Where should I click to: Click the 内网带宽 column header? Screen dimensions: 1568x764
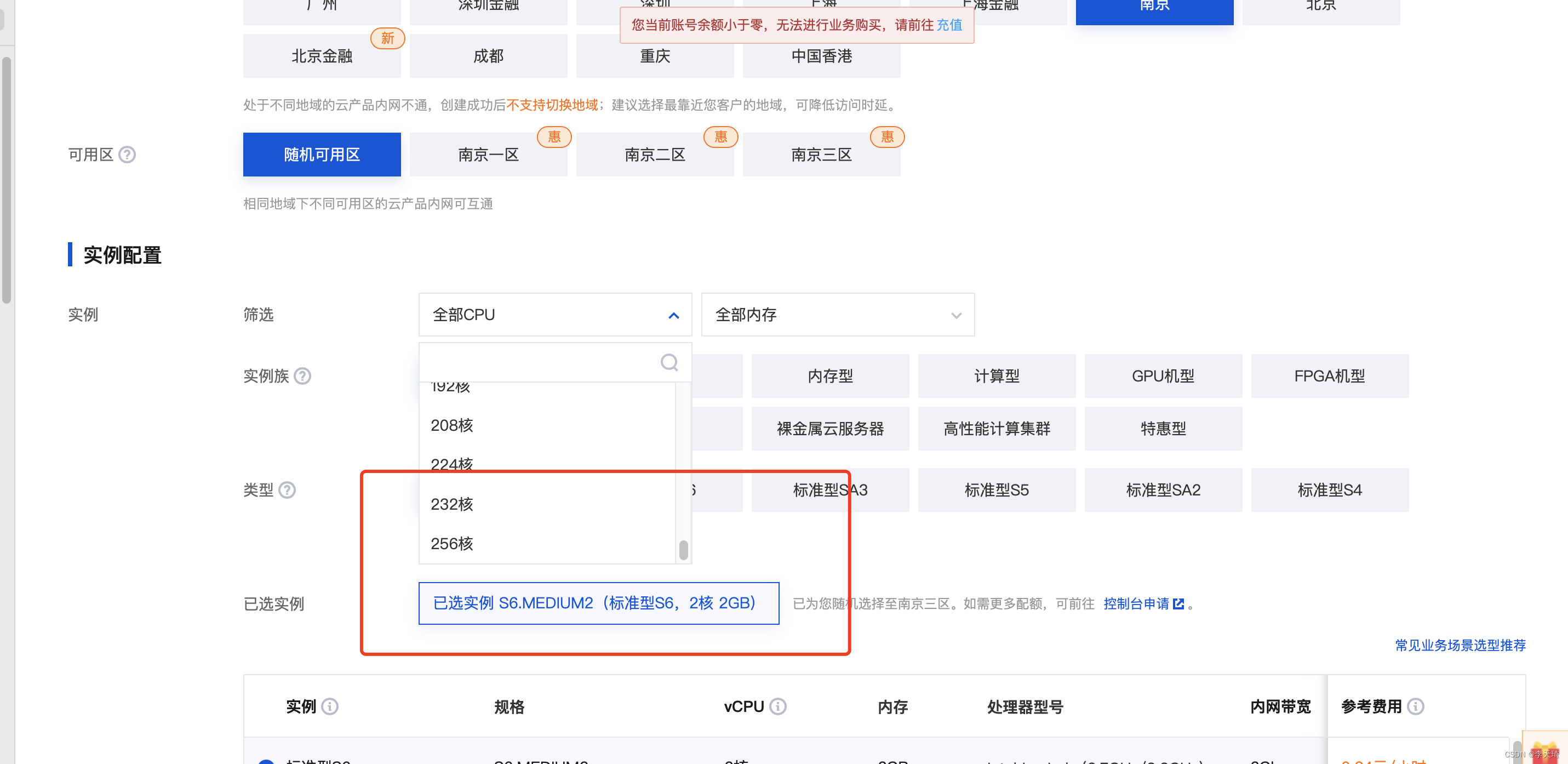pyautogui.click(x=1281, y=707)
